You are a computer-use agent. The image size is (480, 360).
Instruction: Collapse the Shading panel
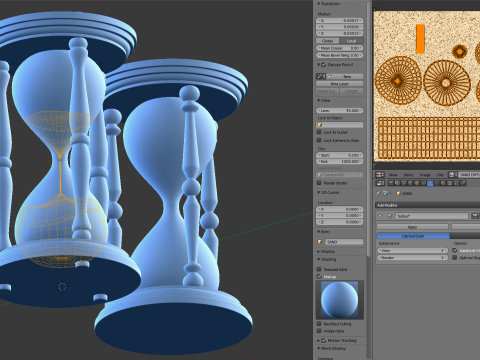coord(319,259)
